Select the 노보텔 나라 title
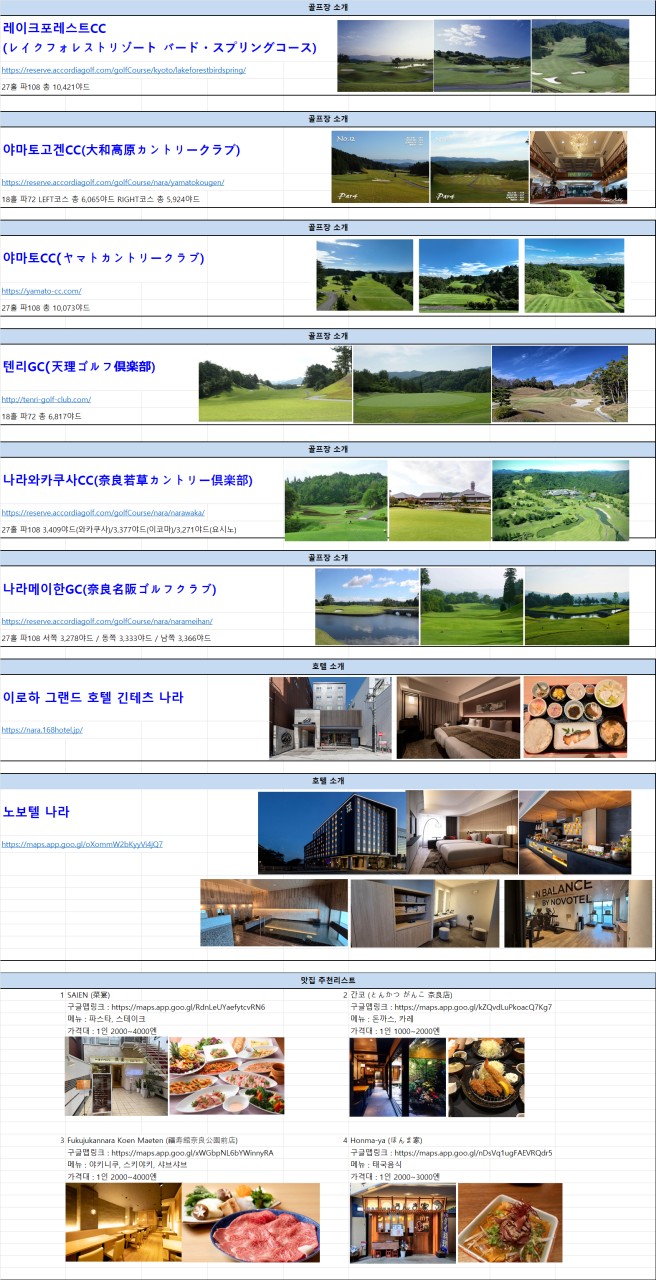 [x=36, y=811]
